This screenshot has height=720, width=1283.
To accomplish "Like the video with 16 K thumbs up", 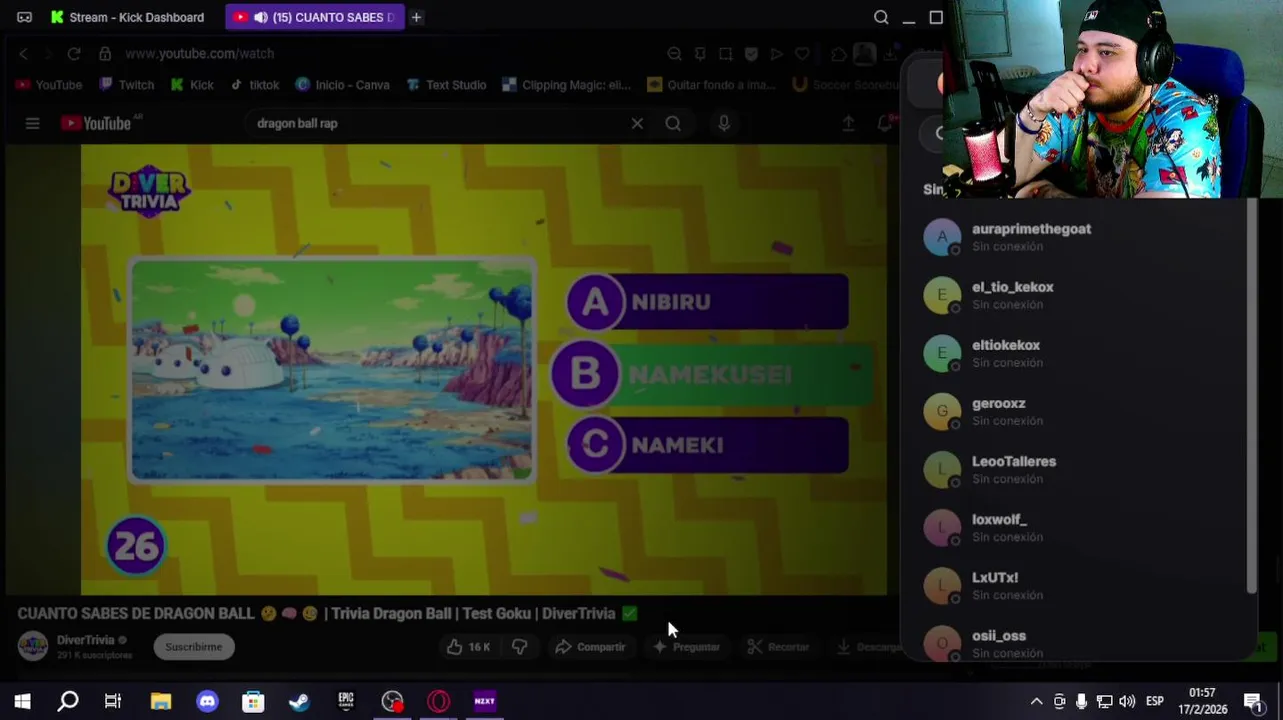I will (468, 647).
